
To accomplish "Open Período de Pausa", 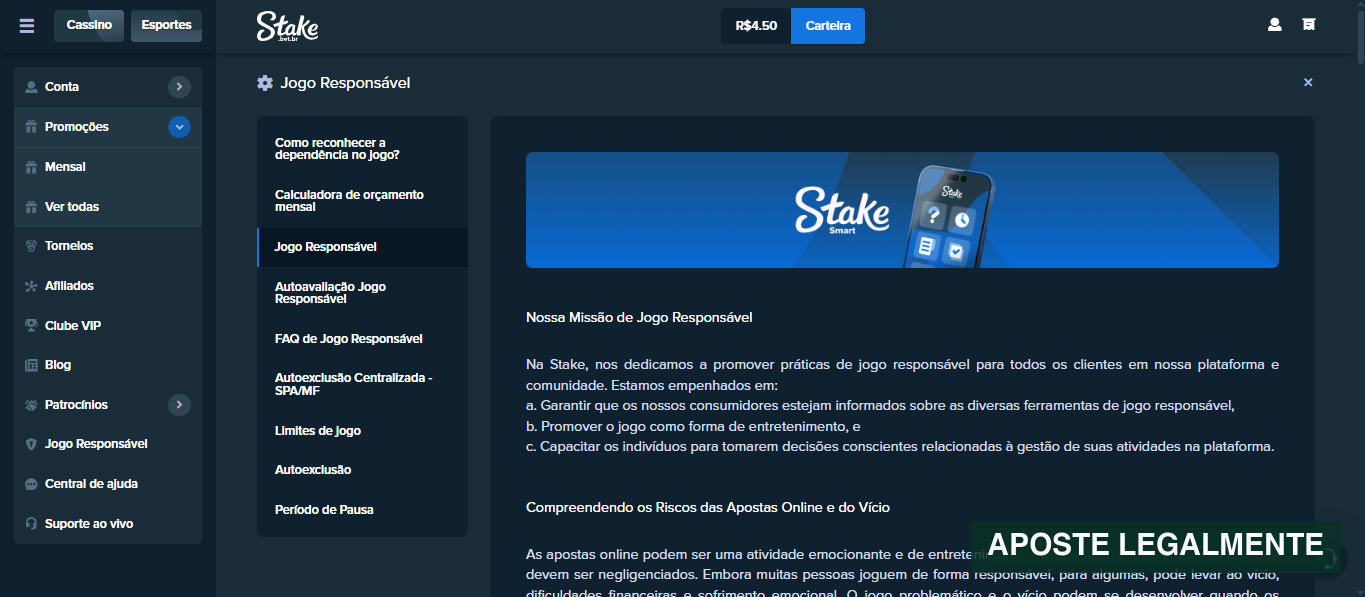I will [x=362, y=510].
